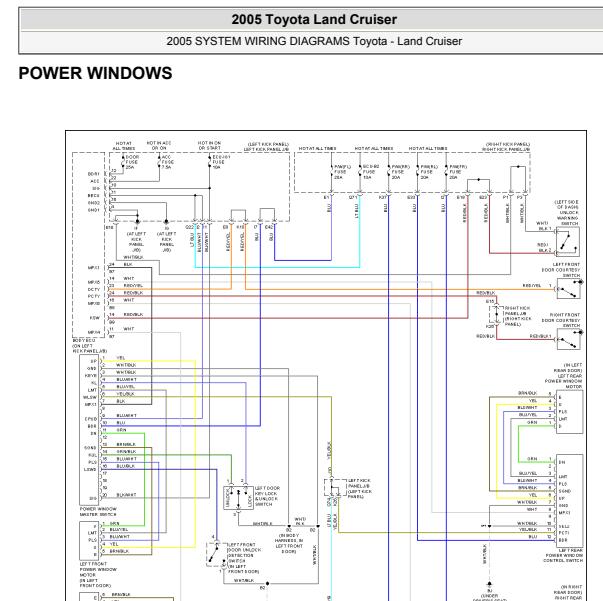Click the 'RED/YEL' wire label on Body ECU DCTY pin
The width and height of the screenshot is (603, 601).
click(133, 286)
